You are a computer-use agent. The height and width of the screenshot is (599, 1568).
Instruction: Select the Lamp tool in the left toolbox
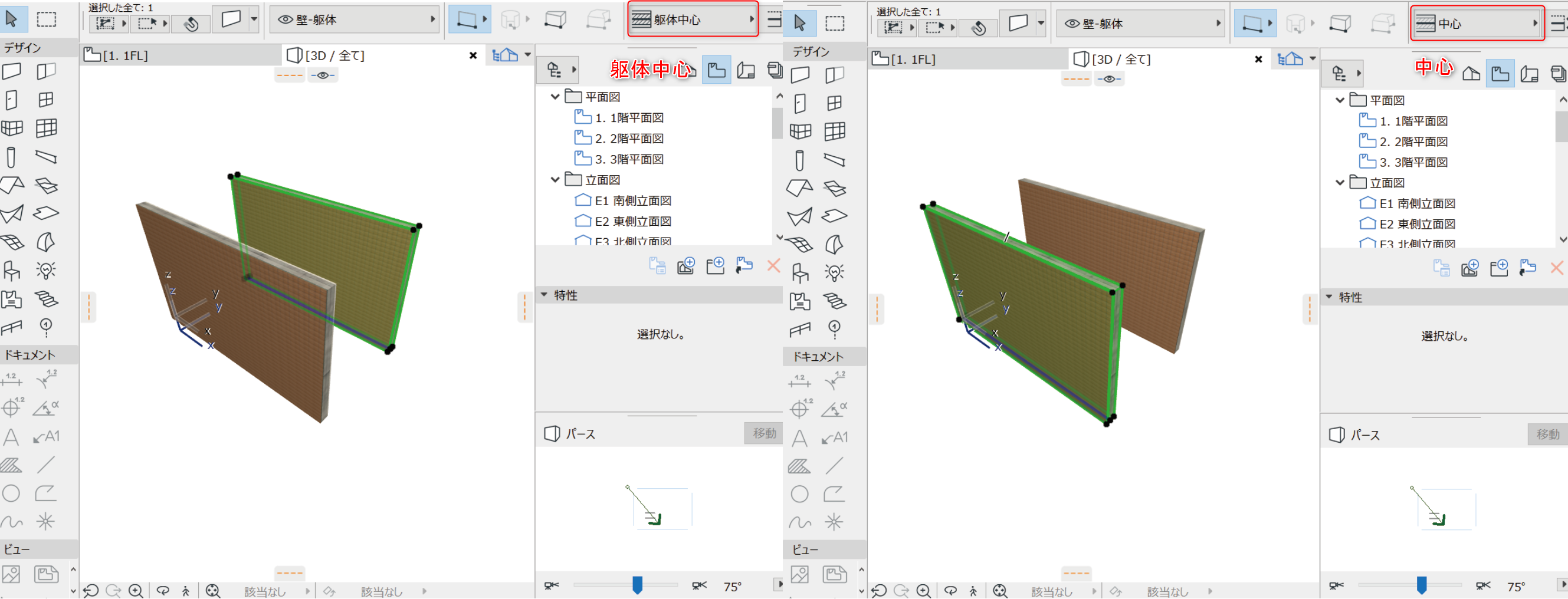point(45,270)
